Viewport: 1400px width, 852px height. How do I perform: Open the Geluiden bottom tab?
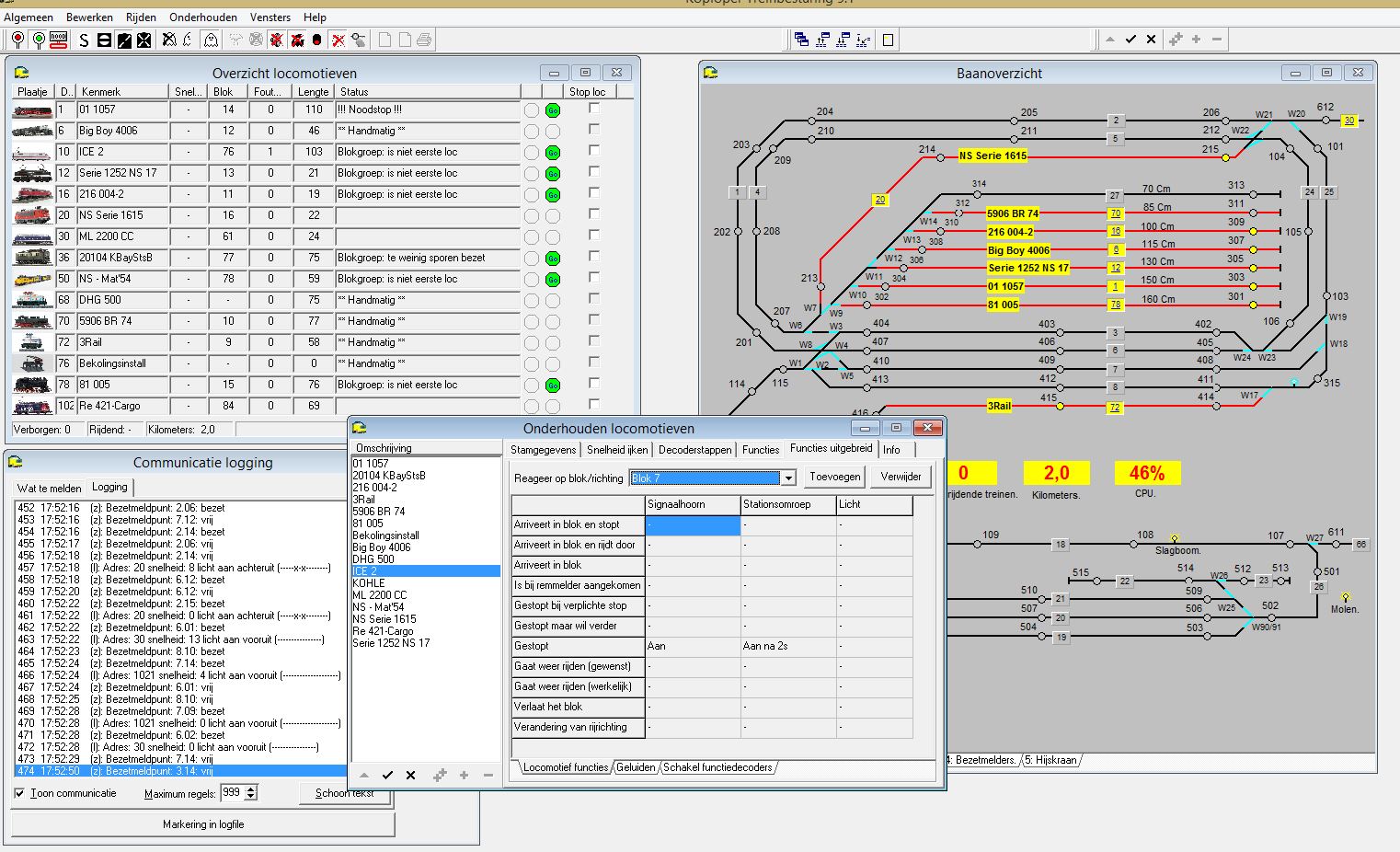tap(636, 767)
